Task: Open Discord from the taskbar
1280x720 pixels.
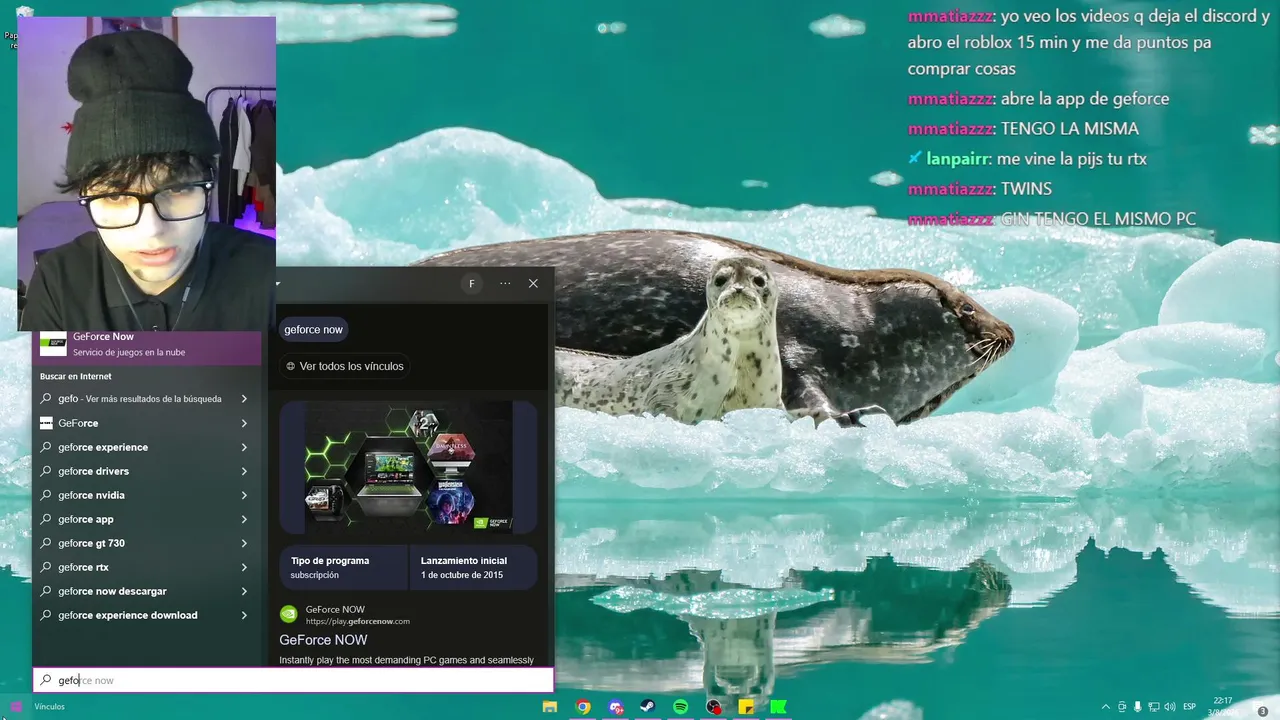Action: click(616, 707)
